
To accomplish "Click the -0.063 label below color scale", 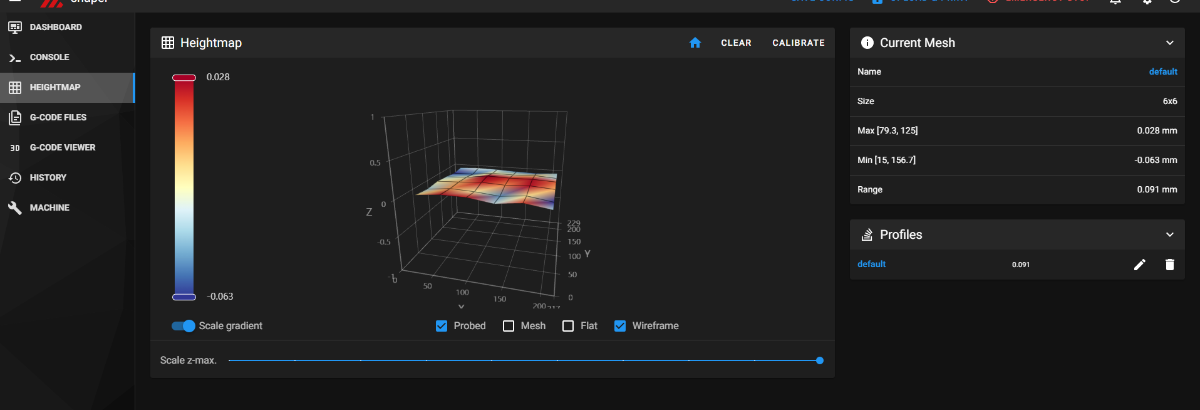I will [220, 296].
